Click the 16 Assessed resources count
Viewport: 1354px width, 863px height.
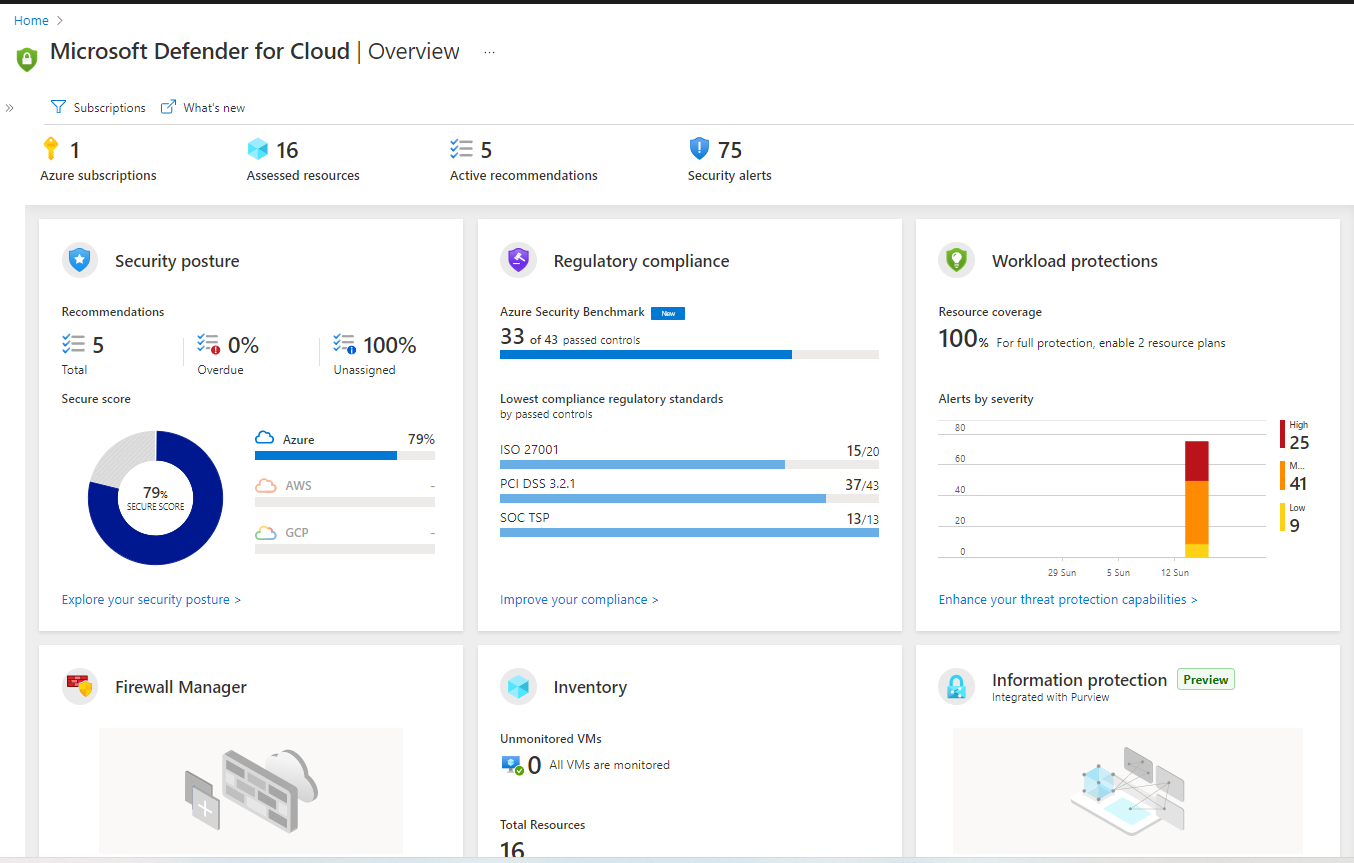(x=287, y=150)
